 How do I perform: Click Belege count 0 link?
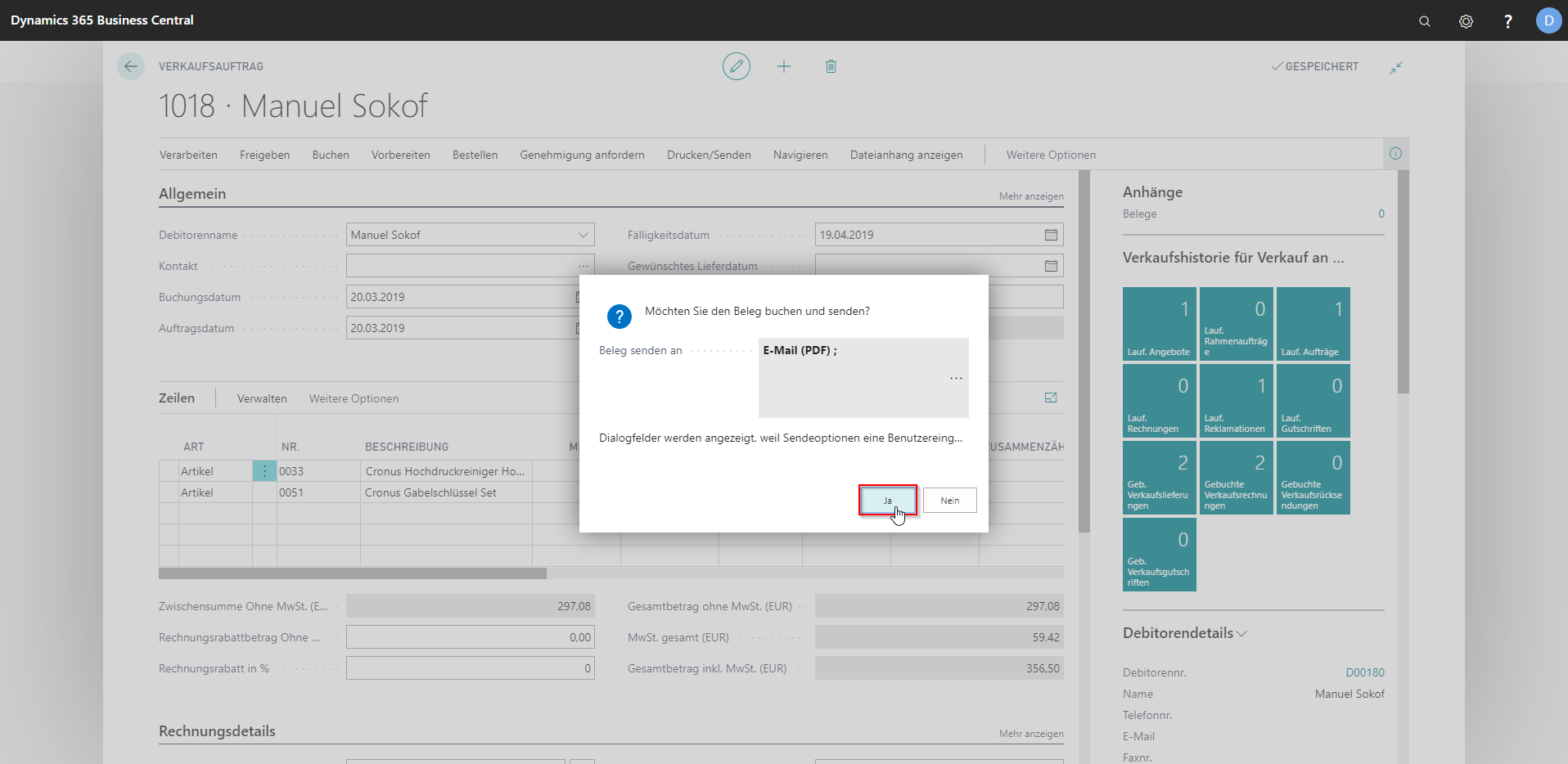pyautogui.click(x=1381, y=213)
